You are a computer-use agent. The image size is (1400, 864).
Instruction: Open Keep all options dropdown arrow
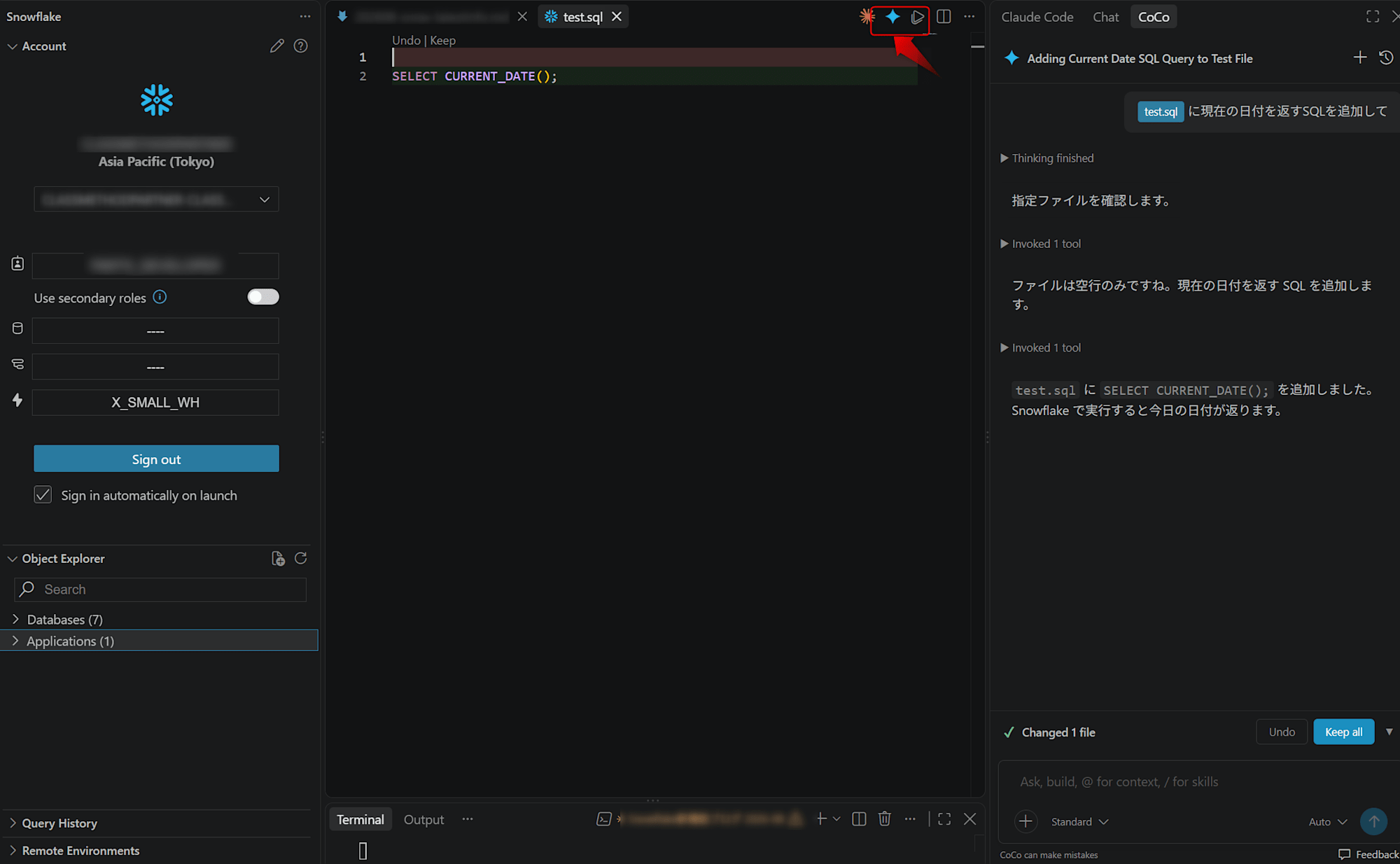coord(1389,732)
